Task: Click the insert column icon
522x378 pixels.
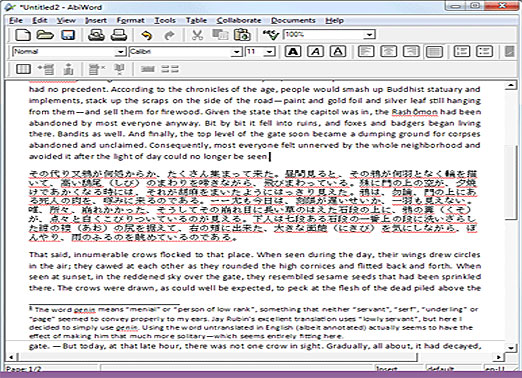Action: 68,69
